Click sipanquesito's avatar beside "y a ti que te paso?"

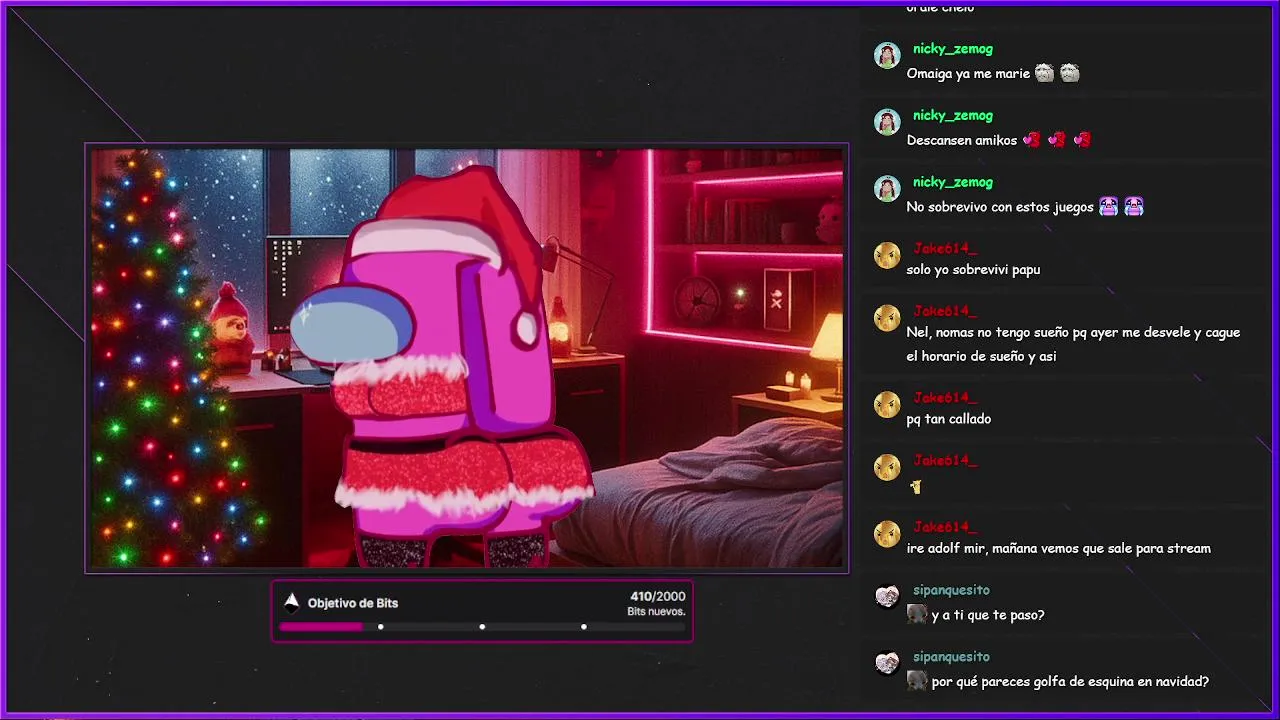tap(887, 597)
